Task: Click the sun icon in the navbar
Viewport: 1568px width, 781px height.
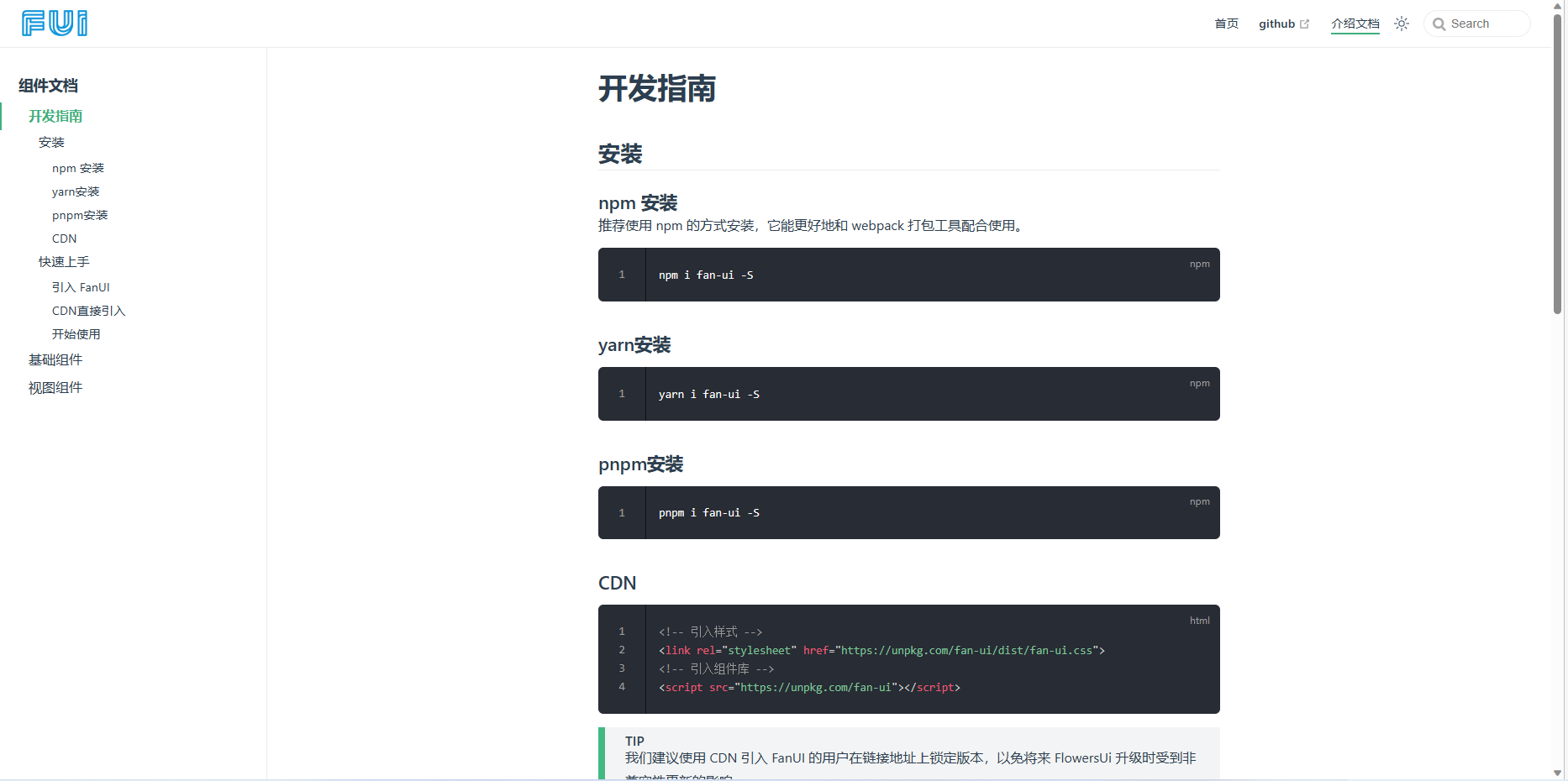Action: pos(1401,24)
